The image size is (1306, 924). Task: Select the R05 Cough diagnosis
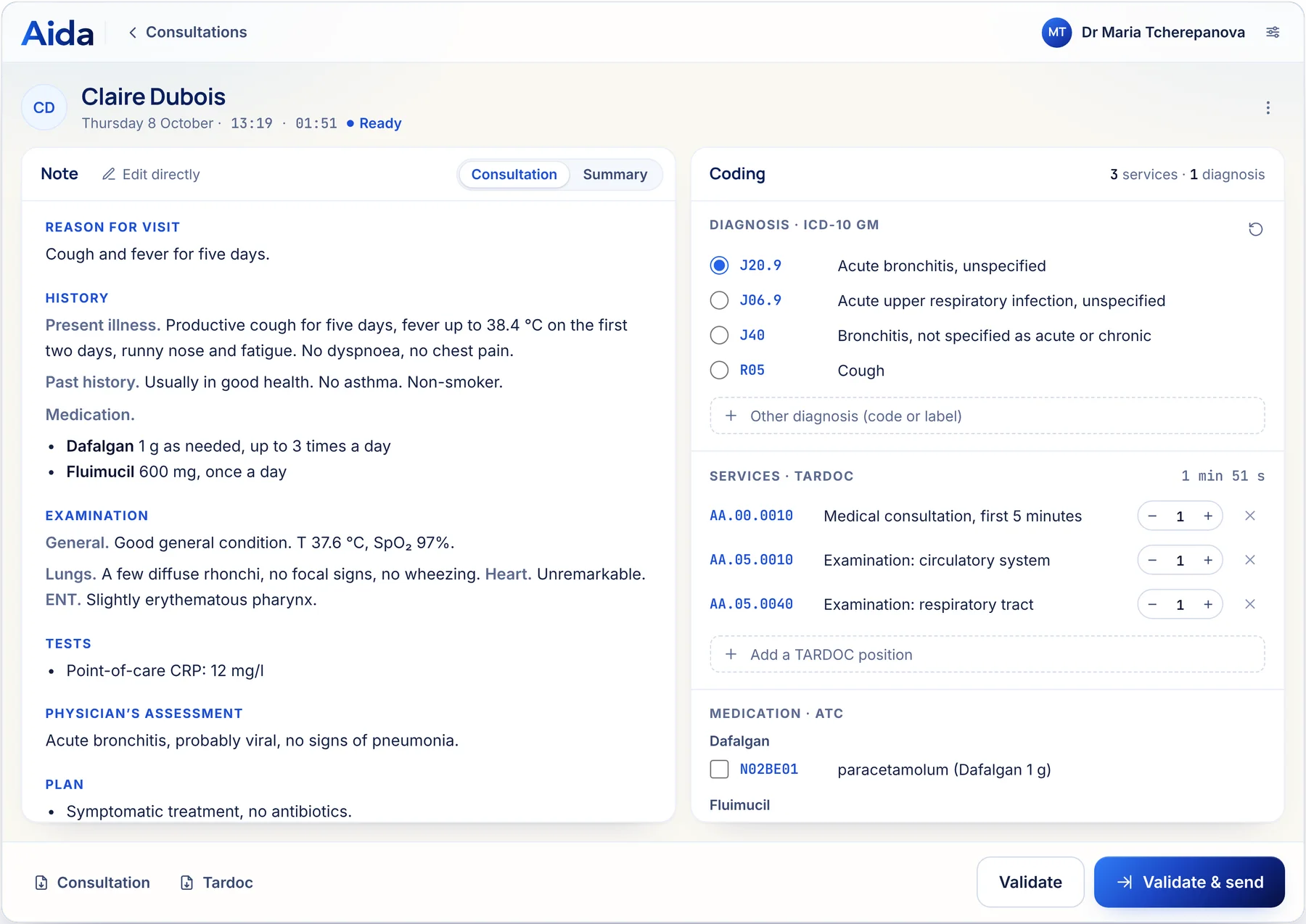point(719,370)
